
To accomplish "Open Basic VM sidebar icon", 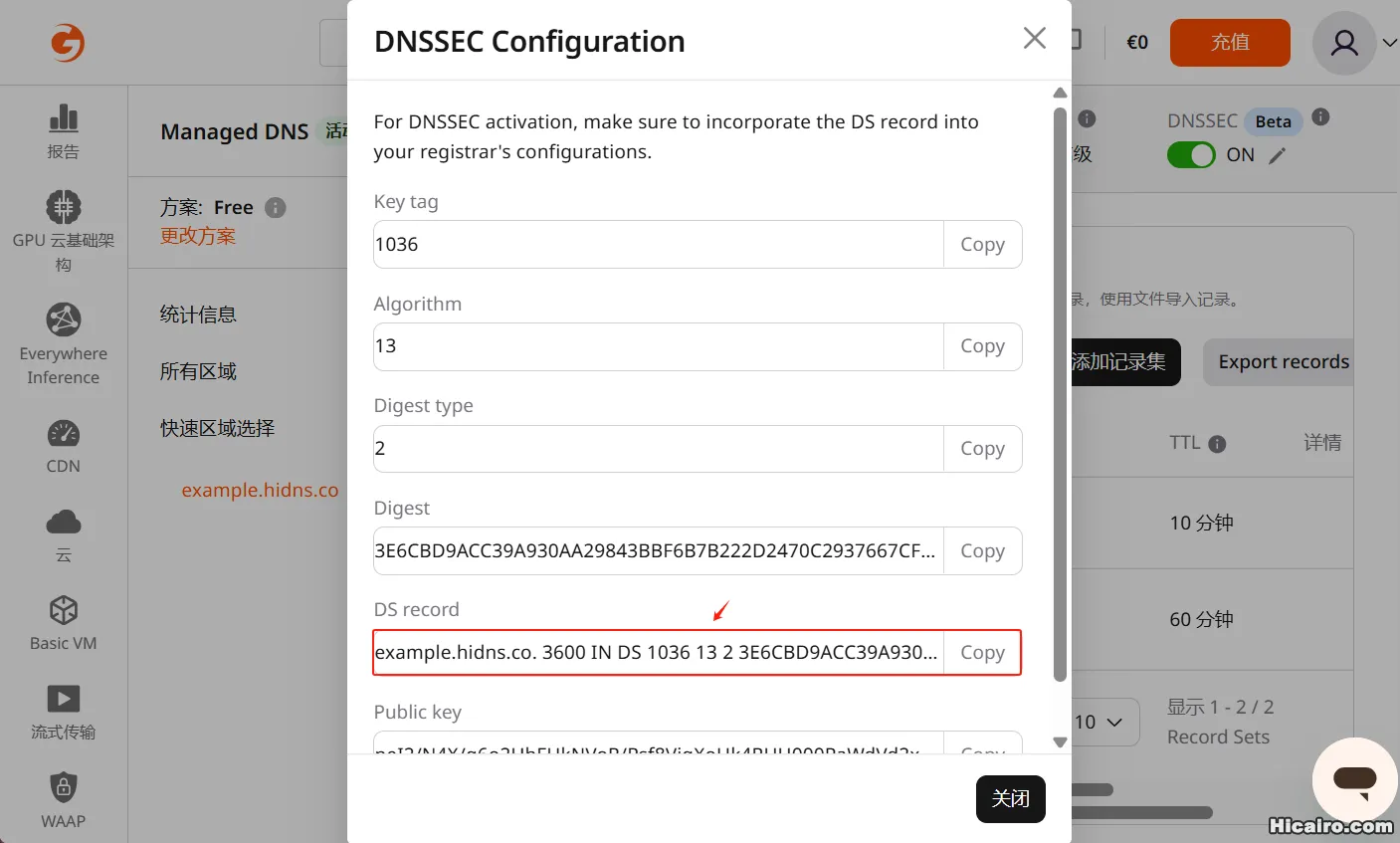I will click(64, 610).
